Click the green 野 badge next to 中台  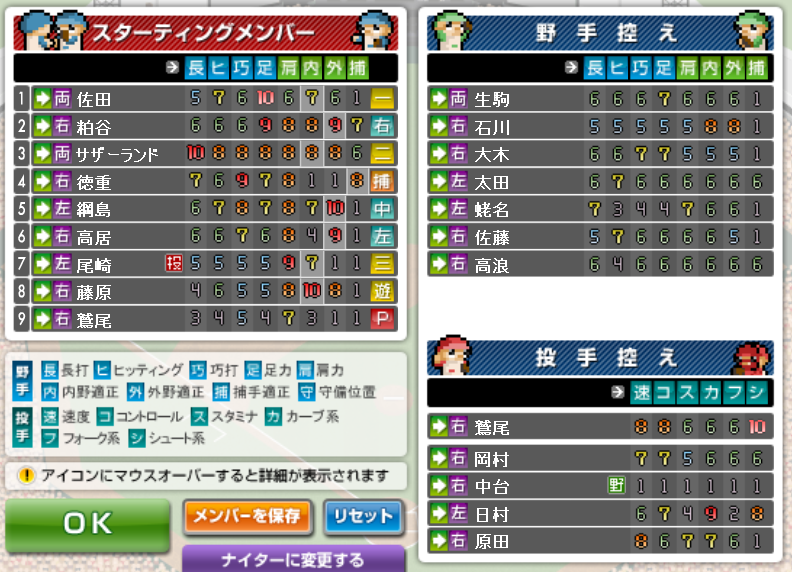click(x=617, y=485)
